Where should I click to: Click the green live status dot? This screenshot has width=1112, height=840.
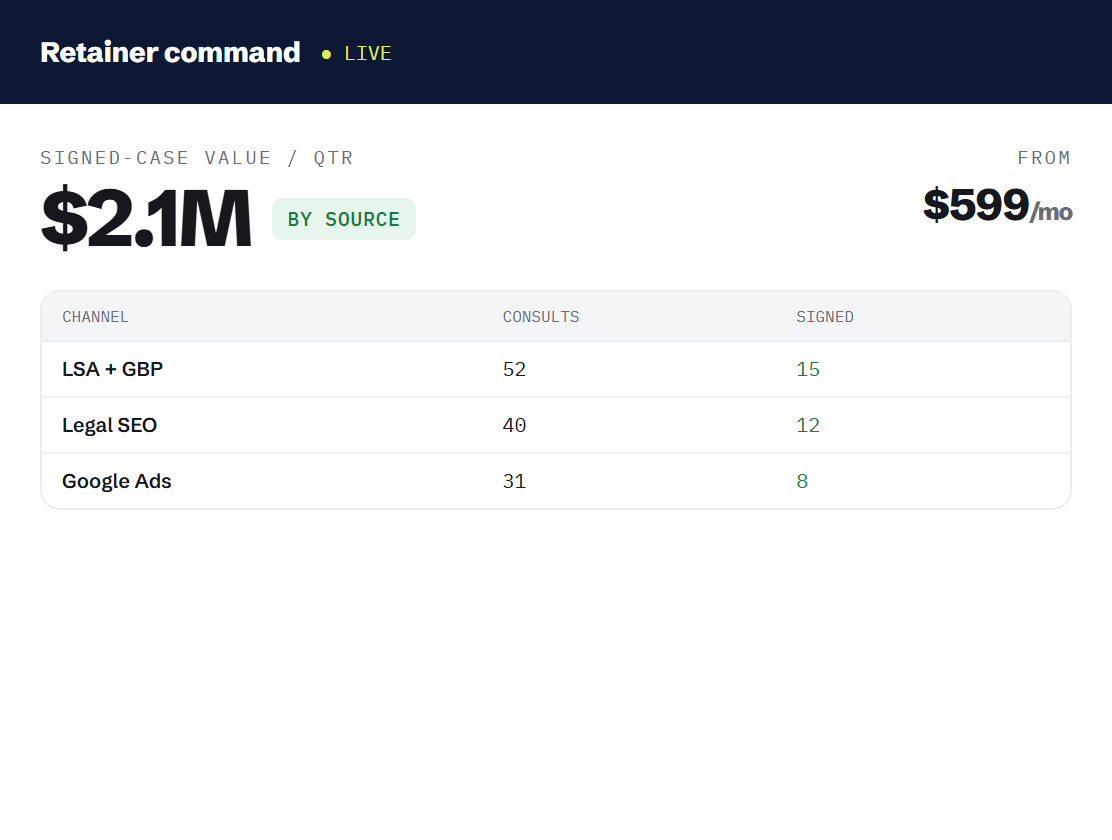[x=326, y=55]
